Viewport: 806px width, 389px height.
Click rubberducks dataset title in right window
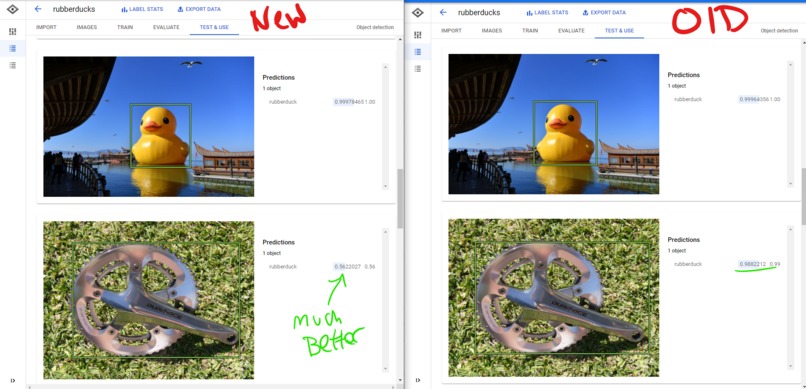click(479, 12)
